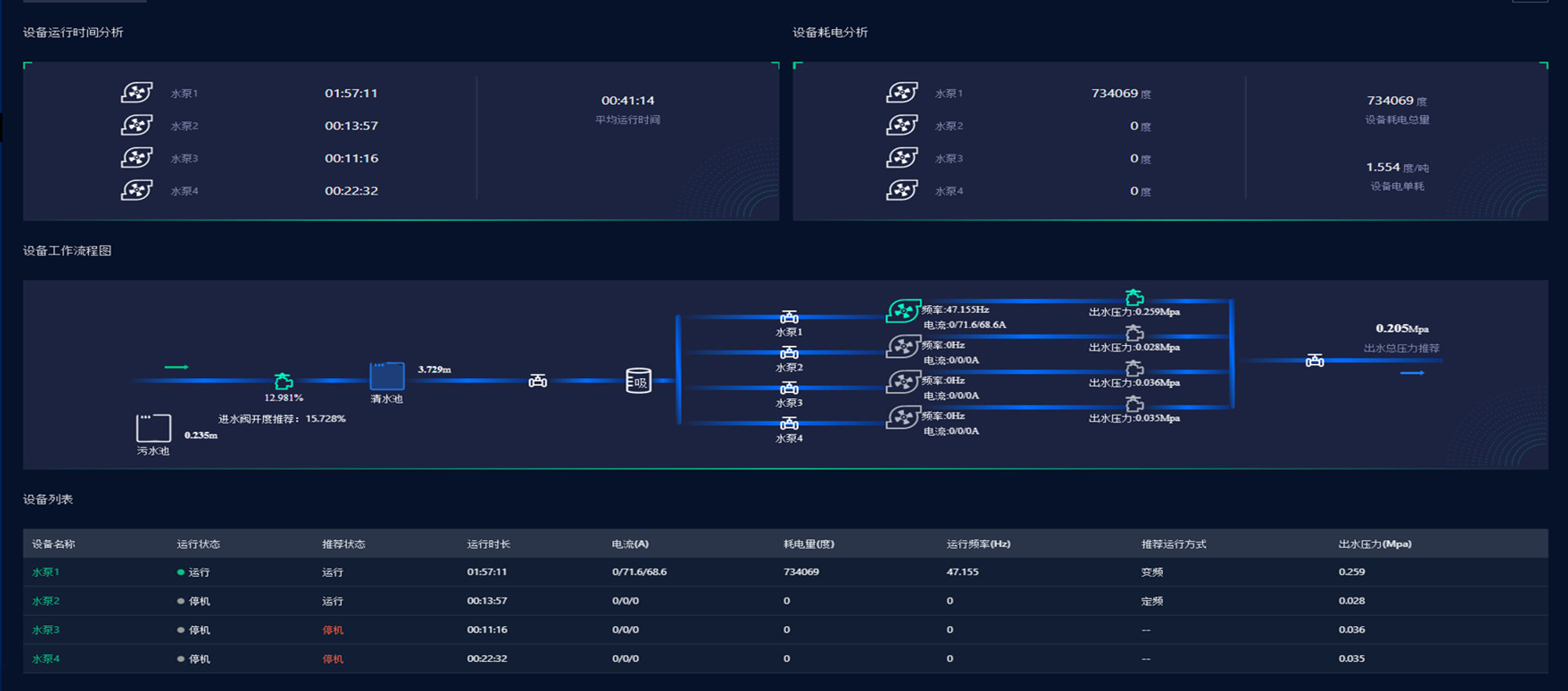Select the 吸 cylinder tank icon
1568x691 pixels.
coord(639,381)
